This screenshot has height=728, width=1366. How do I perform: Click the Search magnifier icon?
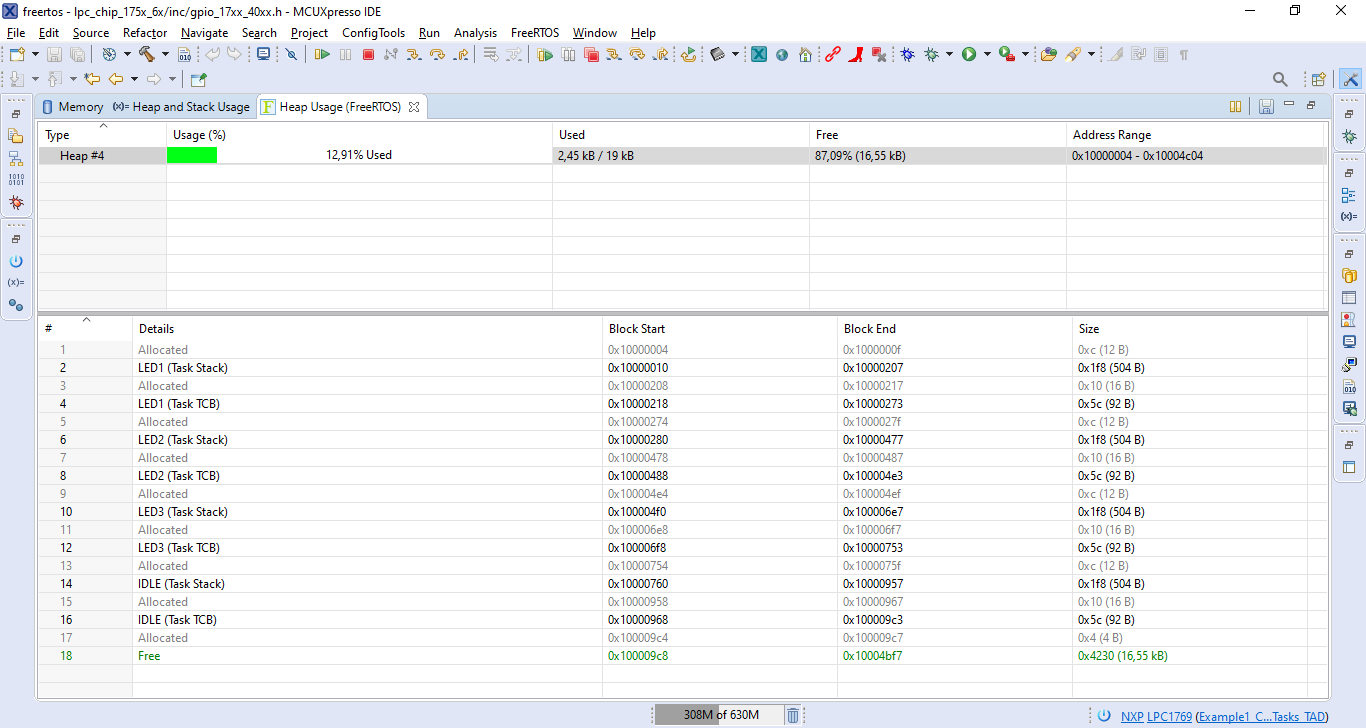(x=1280, y=79)
